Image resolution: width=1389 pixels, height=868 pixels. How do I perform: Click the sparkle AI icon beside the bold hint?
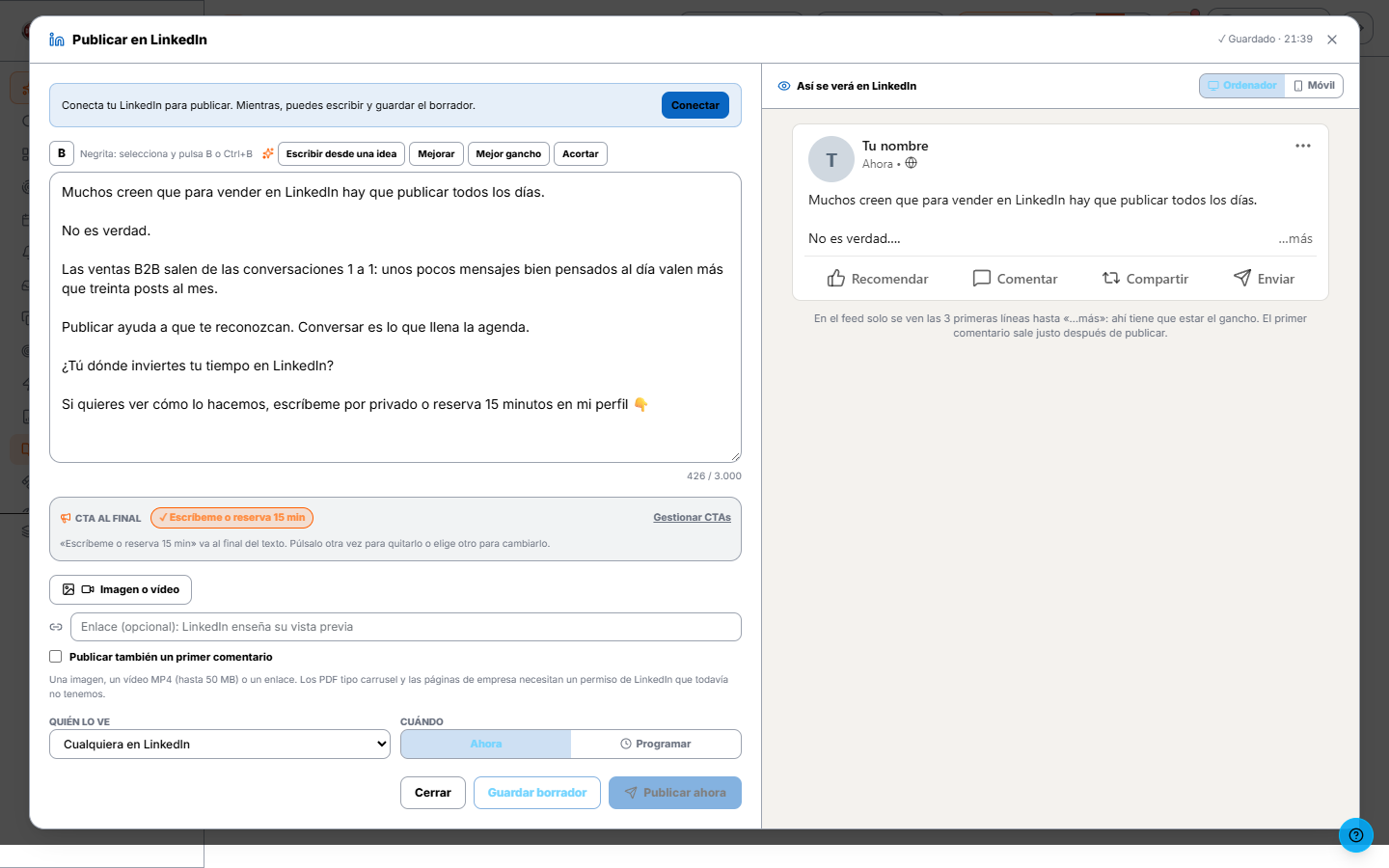click(x=268, y=153)
